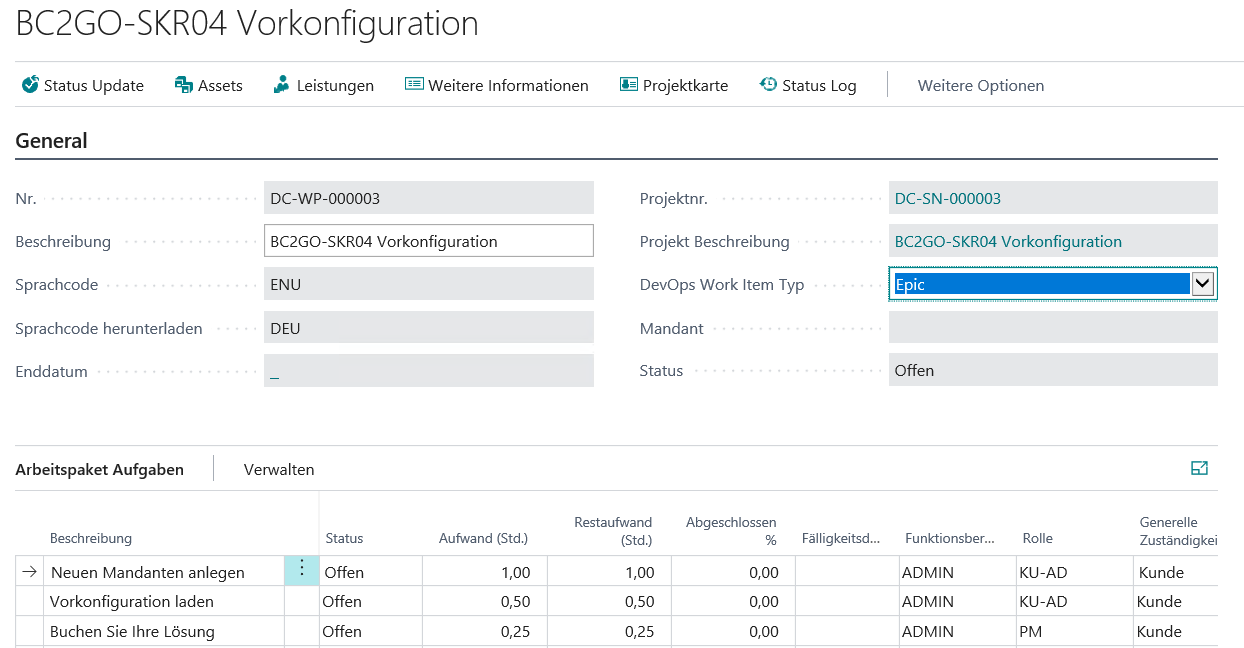Click the Status Update icon
Screen dimensions: 1244x648
tap(30, 85)
